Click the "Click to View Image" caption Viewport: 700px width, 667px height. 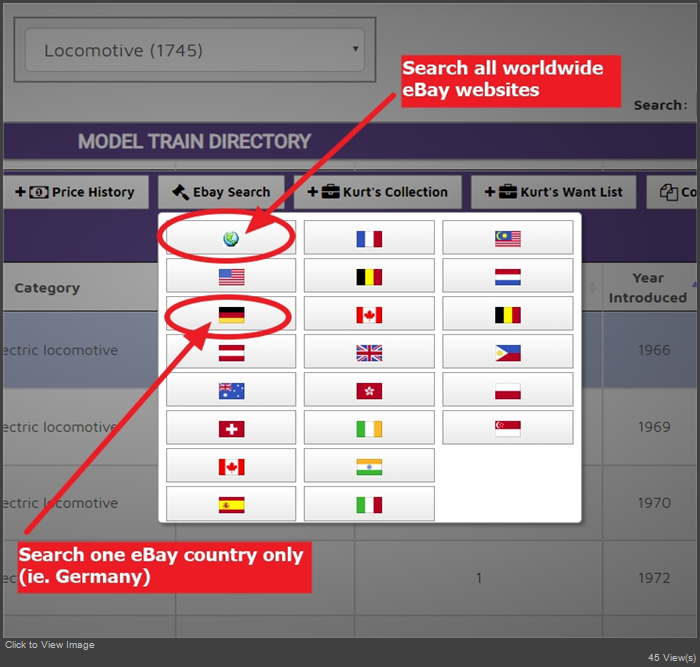coord(50,645)
